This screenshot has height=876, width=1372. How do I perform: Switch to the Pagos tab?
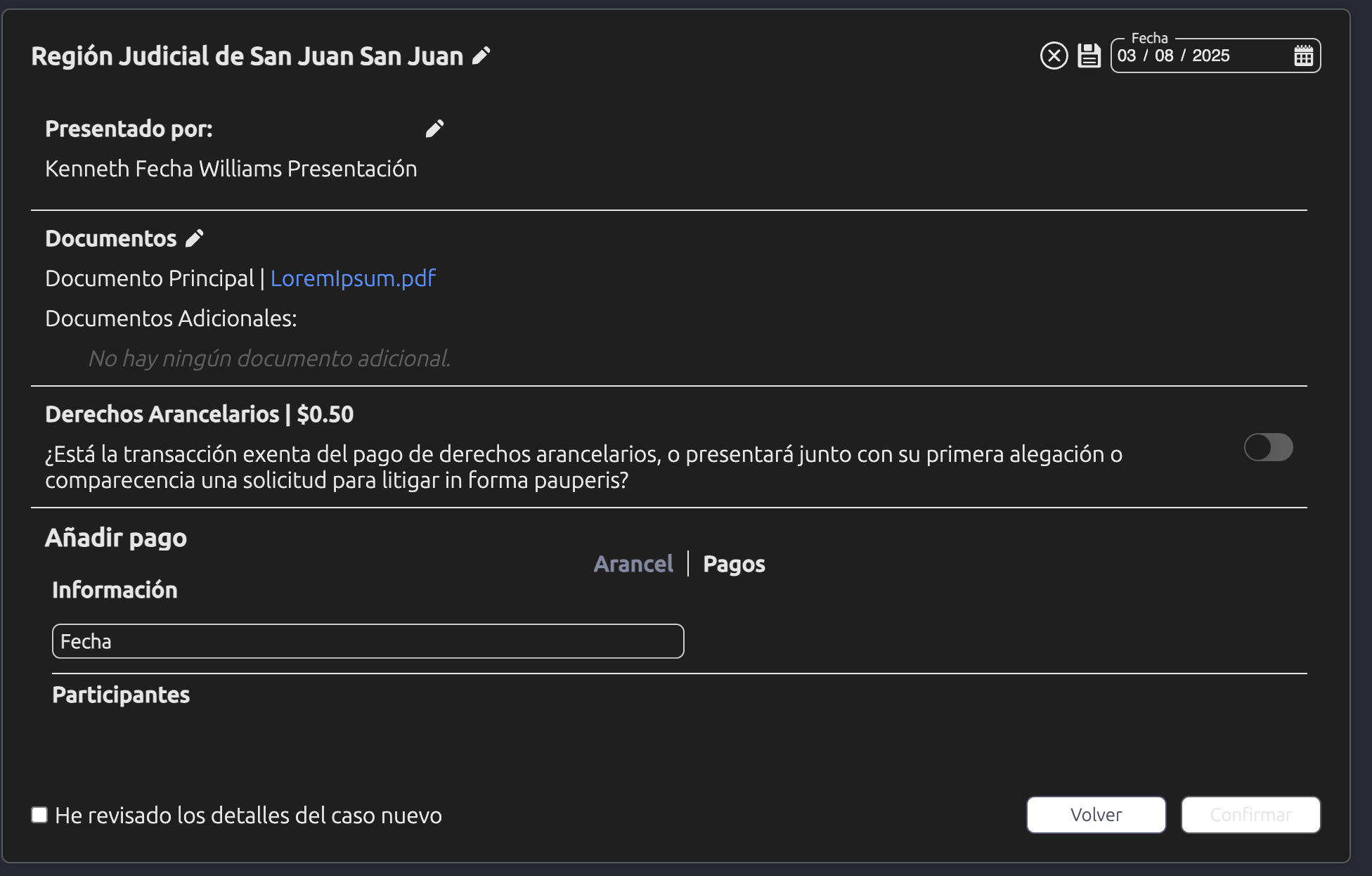point(734,564)
